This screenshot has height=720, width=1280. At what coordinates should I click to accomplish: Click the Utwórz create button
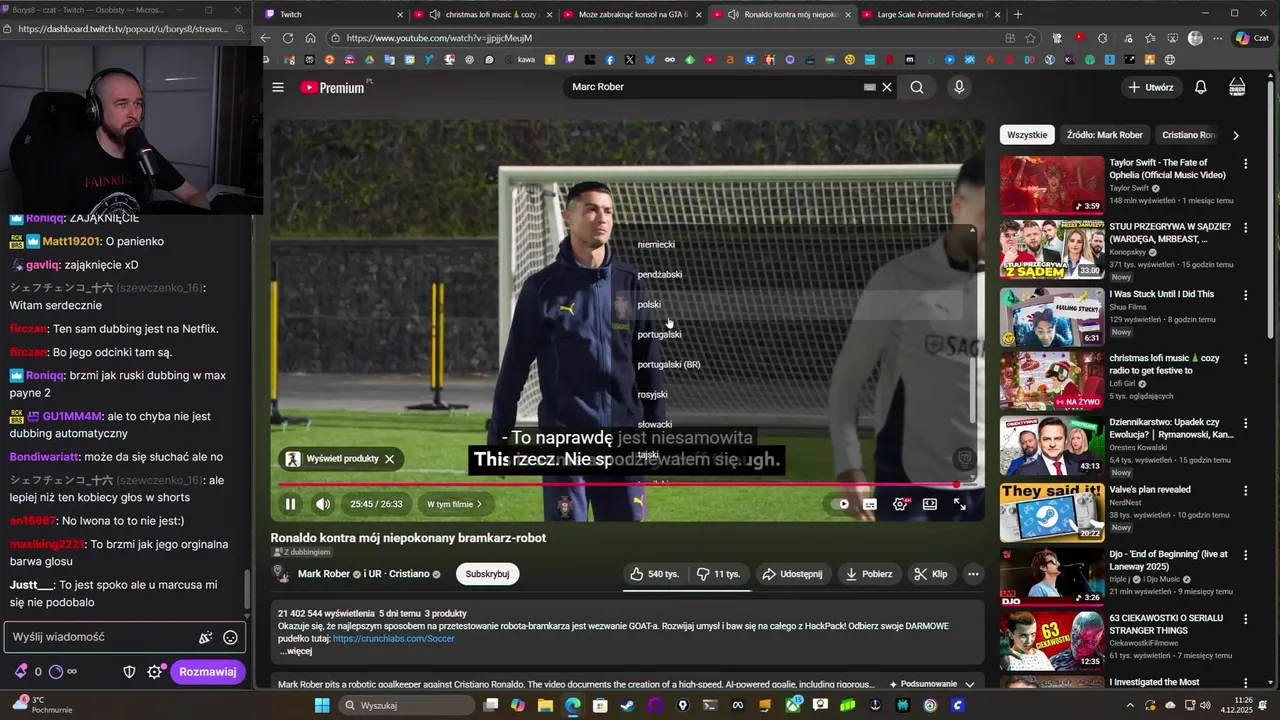1151,87
